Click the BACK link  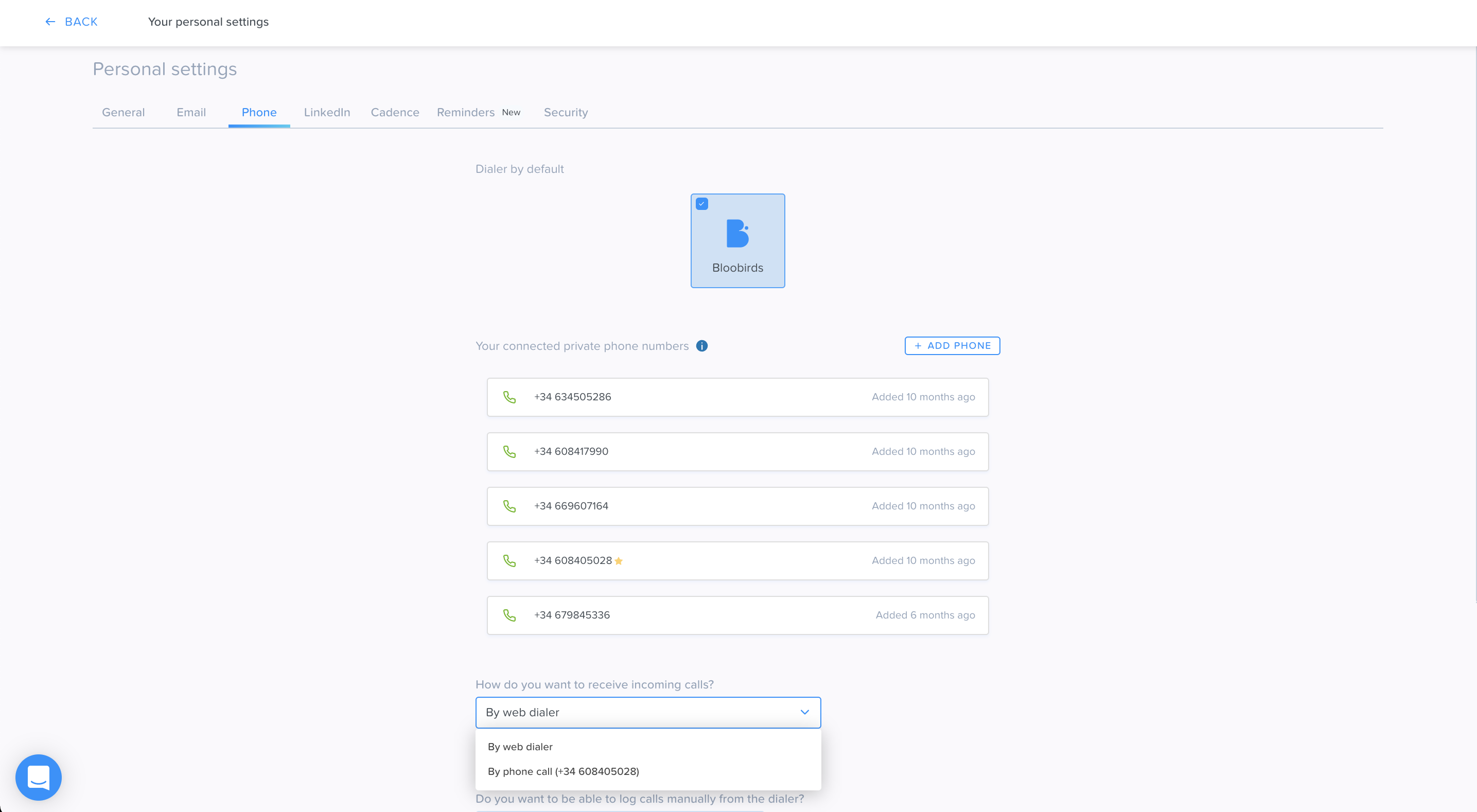point(71,22)
